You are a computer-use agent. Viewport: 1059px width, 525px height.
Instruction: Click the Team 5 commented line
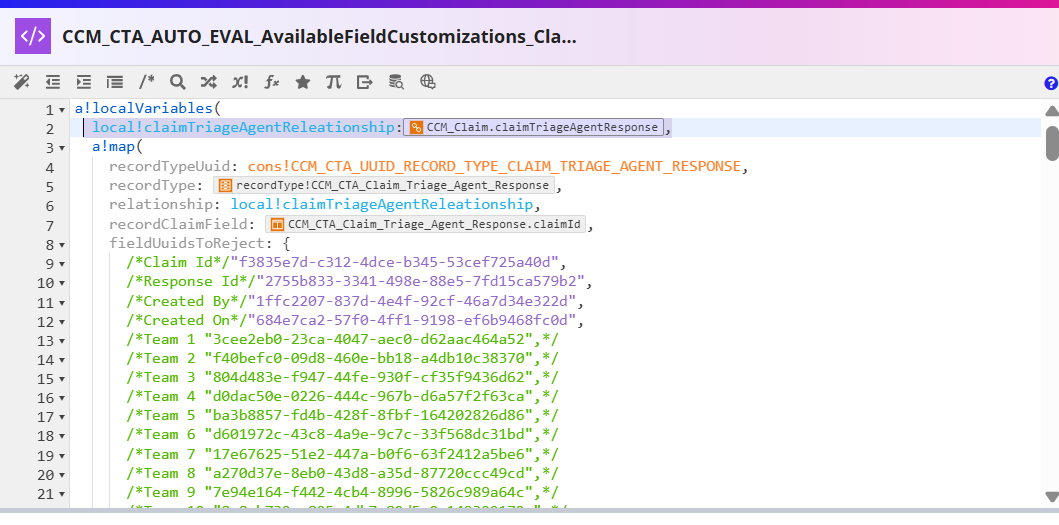tap(342, 416)
